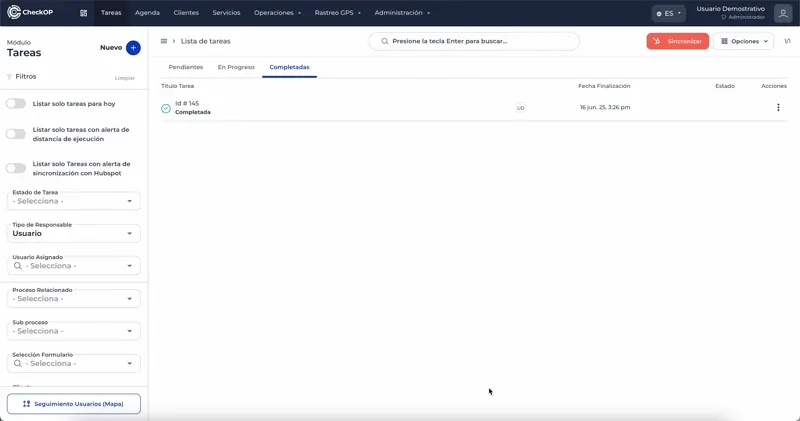This screenshot has height=421, width=800.
Task: Toggle tareas con alerta de distancia de ejecución
Action: coord(16,134)
